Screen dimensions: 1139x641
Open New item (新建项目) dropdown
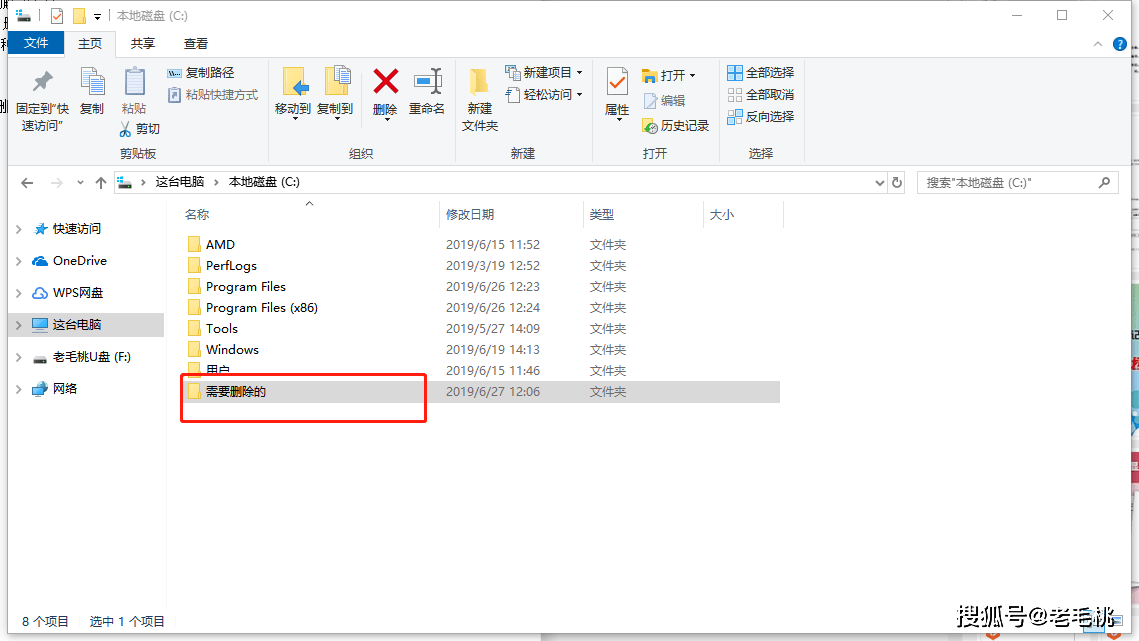[544, 73]
